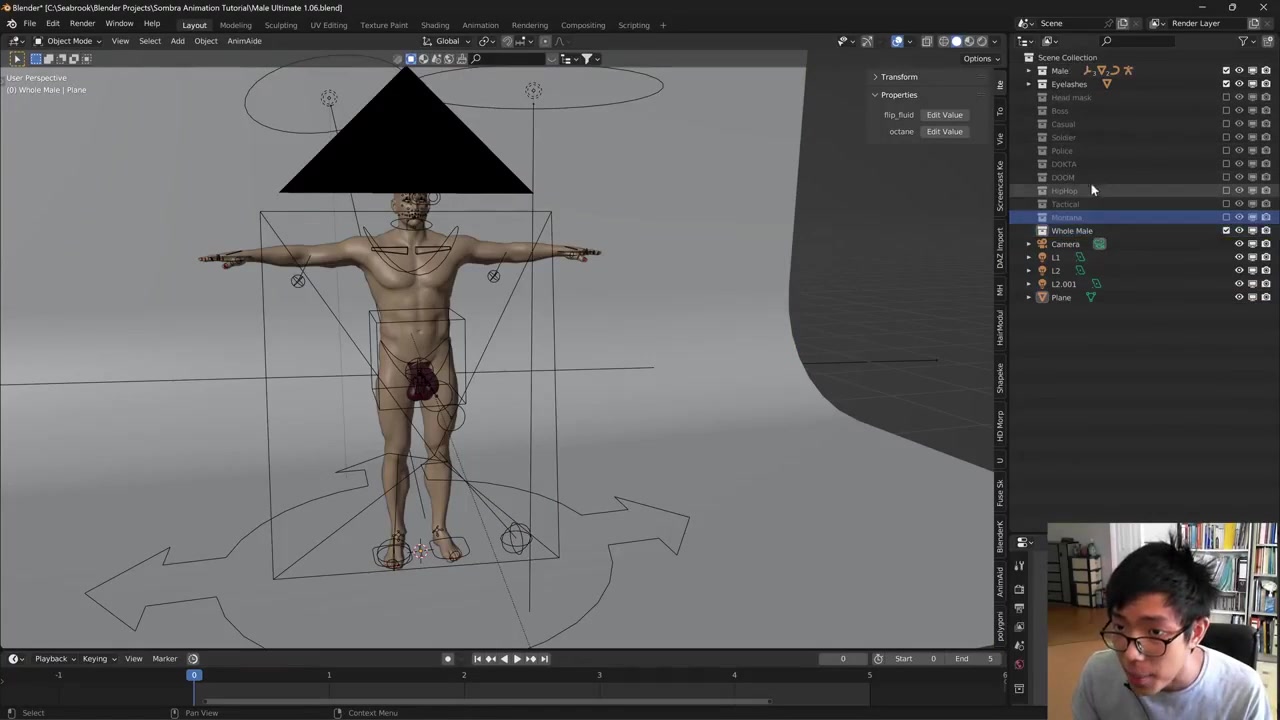Image resolution: width=1280 pixels, height=720 pixels.
Task: Toggle X-ray view in viewport header
Action: click(926, 41)
